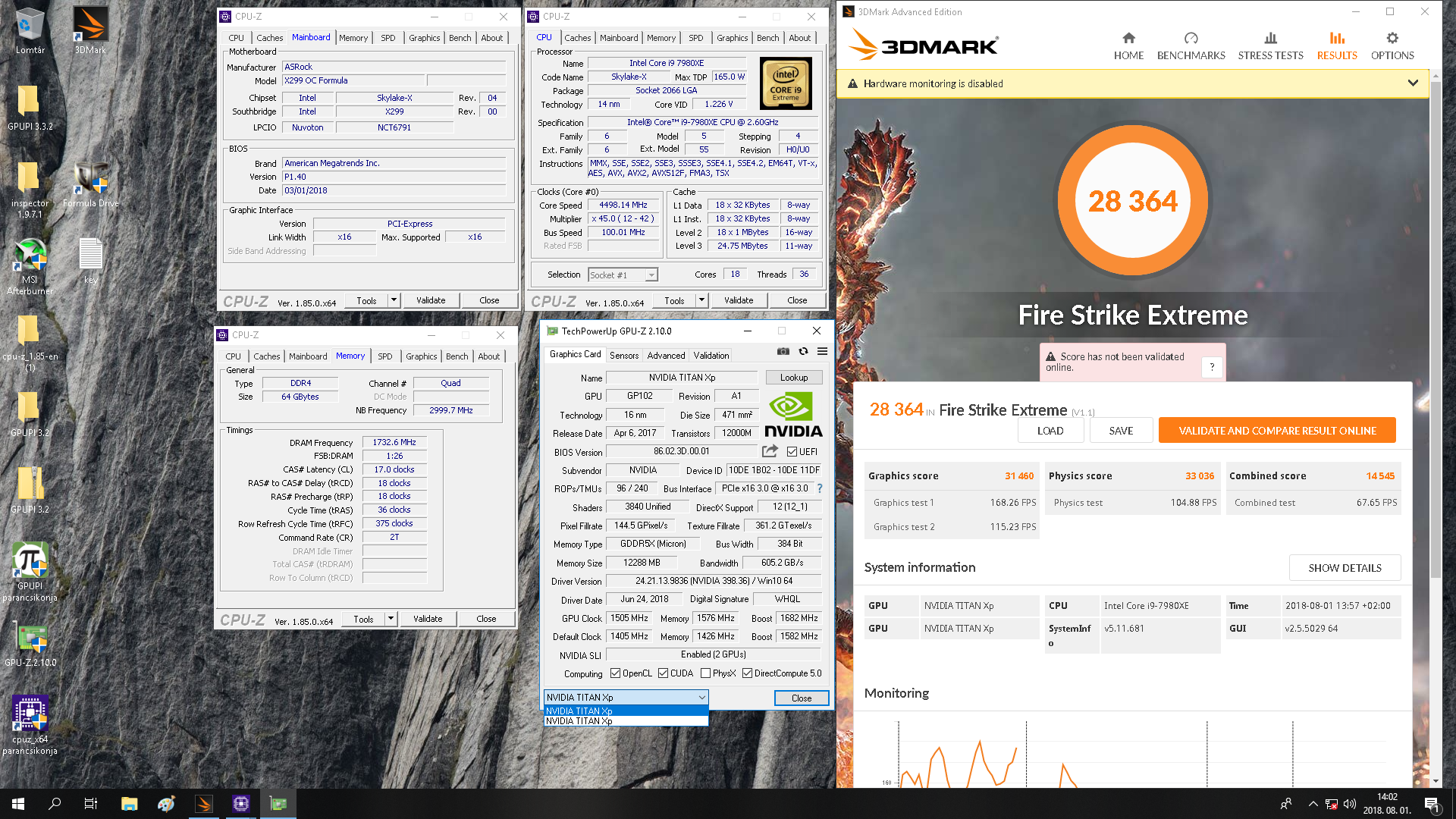
Task: Select GPUPI 3.3.2 folder on desktop
Action: [x=30, y=108]
